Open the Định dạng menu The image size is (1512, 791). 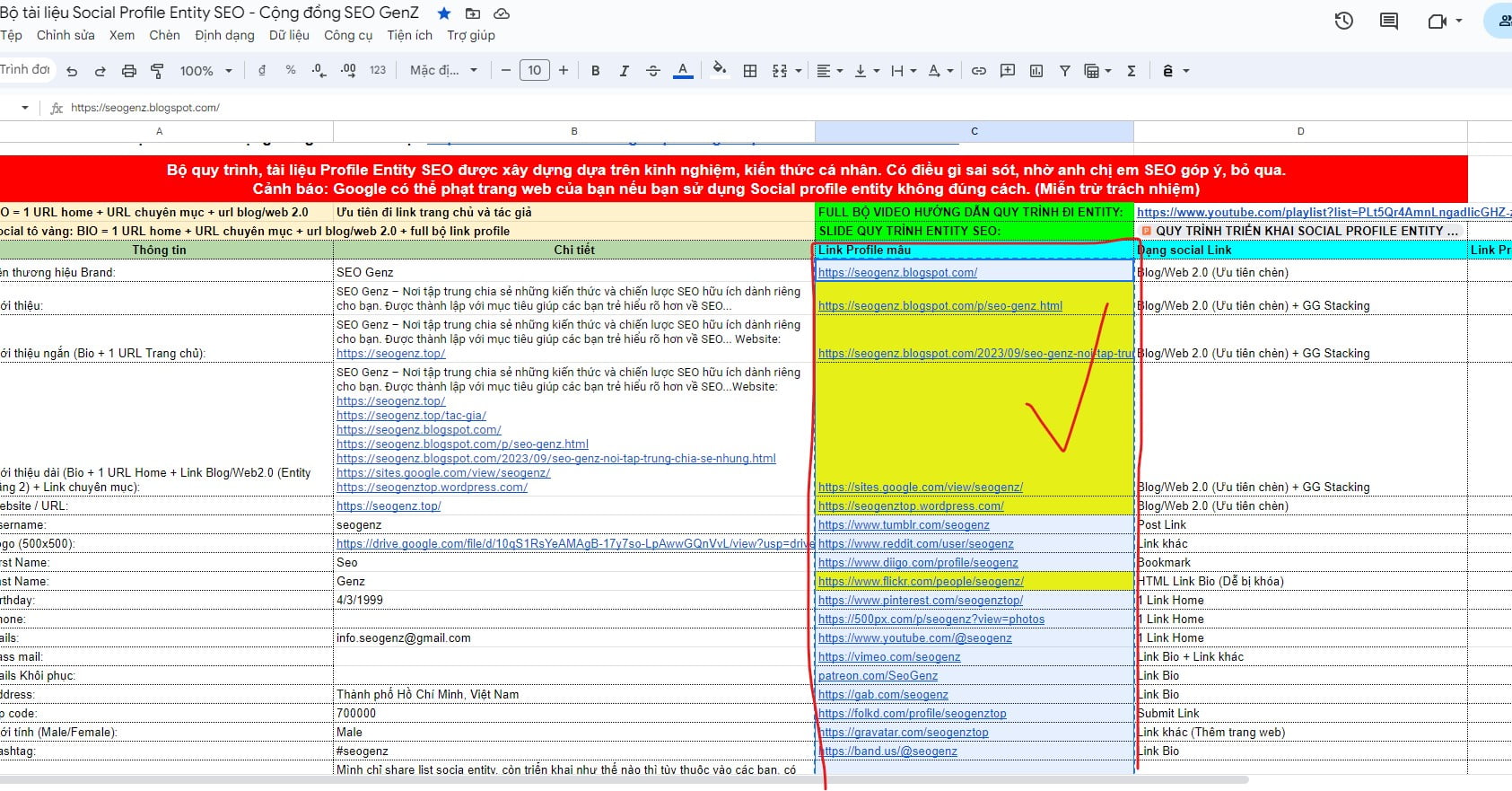tap(224, 35)
